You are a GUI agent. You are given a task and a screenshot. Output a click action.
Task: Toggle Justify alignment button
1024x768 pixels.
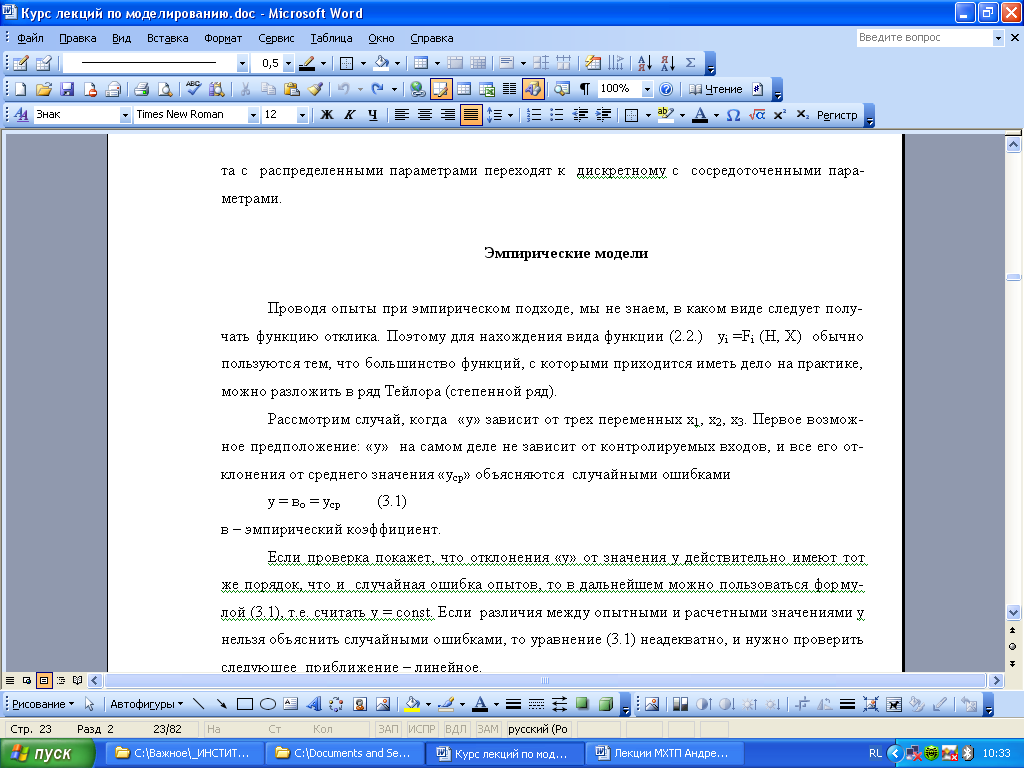tap(470, 115)
